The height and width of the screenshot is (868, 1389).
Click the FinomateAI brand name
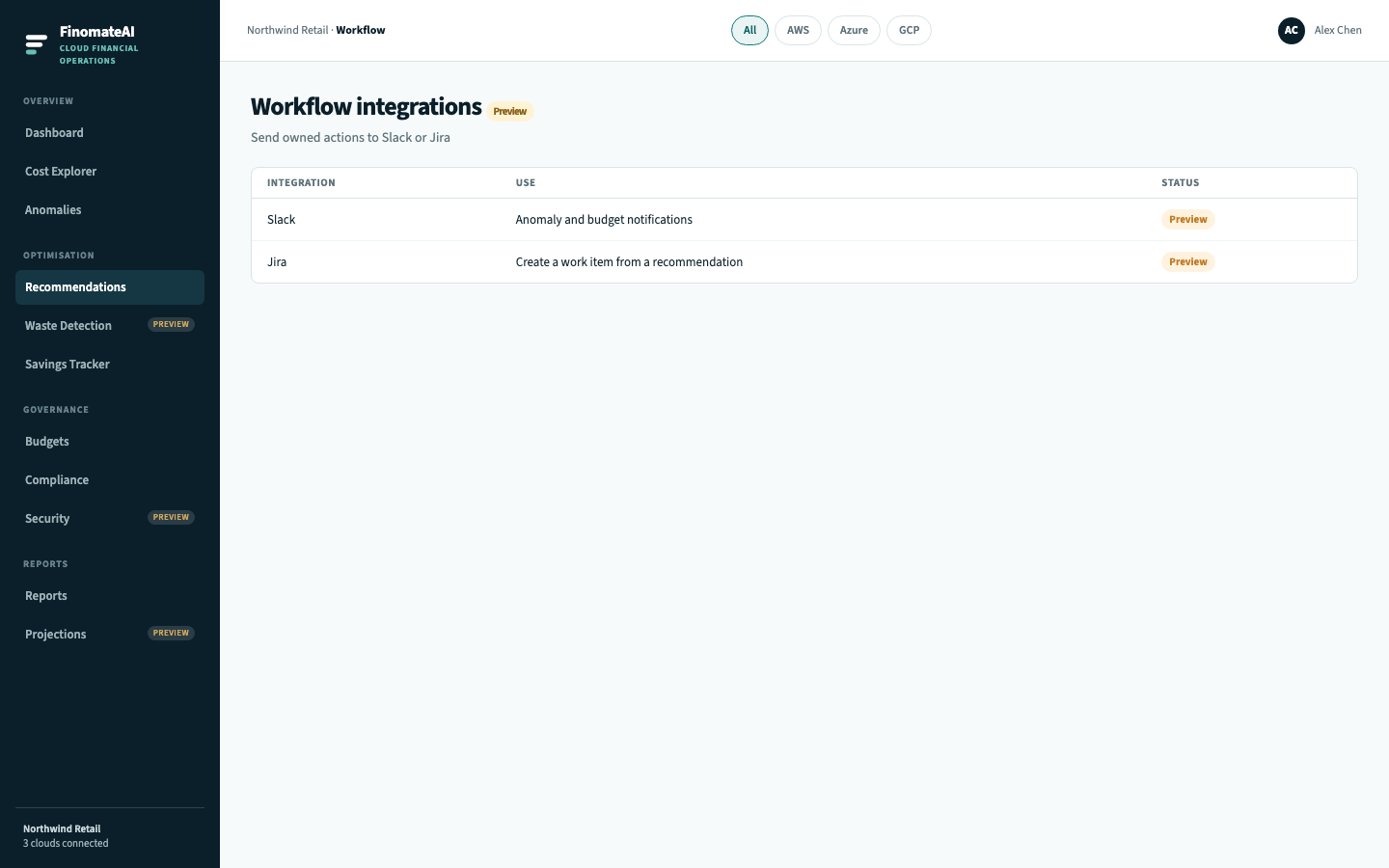tap(96, 32)
